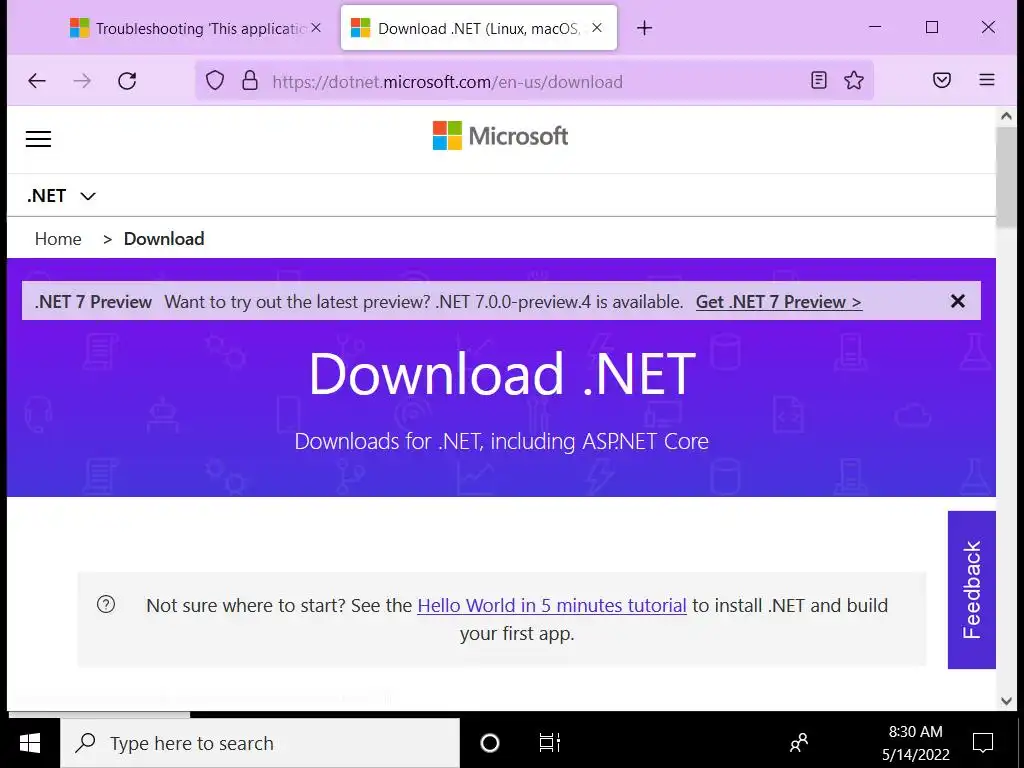
Task: Follow the Get .NET 7 Preview link
Action: click(x=778, y=302)
